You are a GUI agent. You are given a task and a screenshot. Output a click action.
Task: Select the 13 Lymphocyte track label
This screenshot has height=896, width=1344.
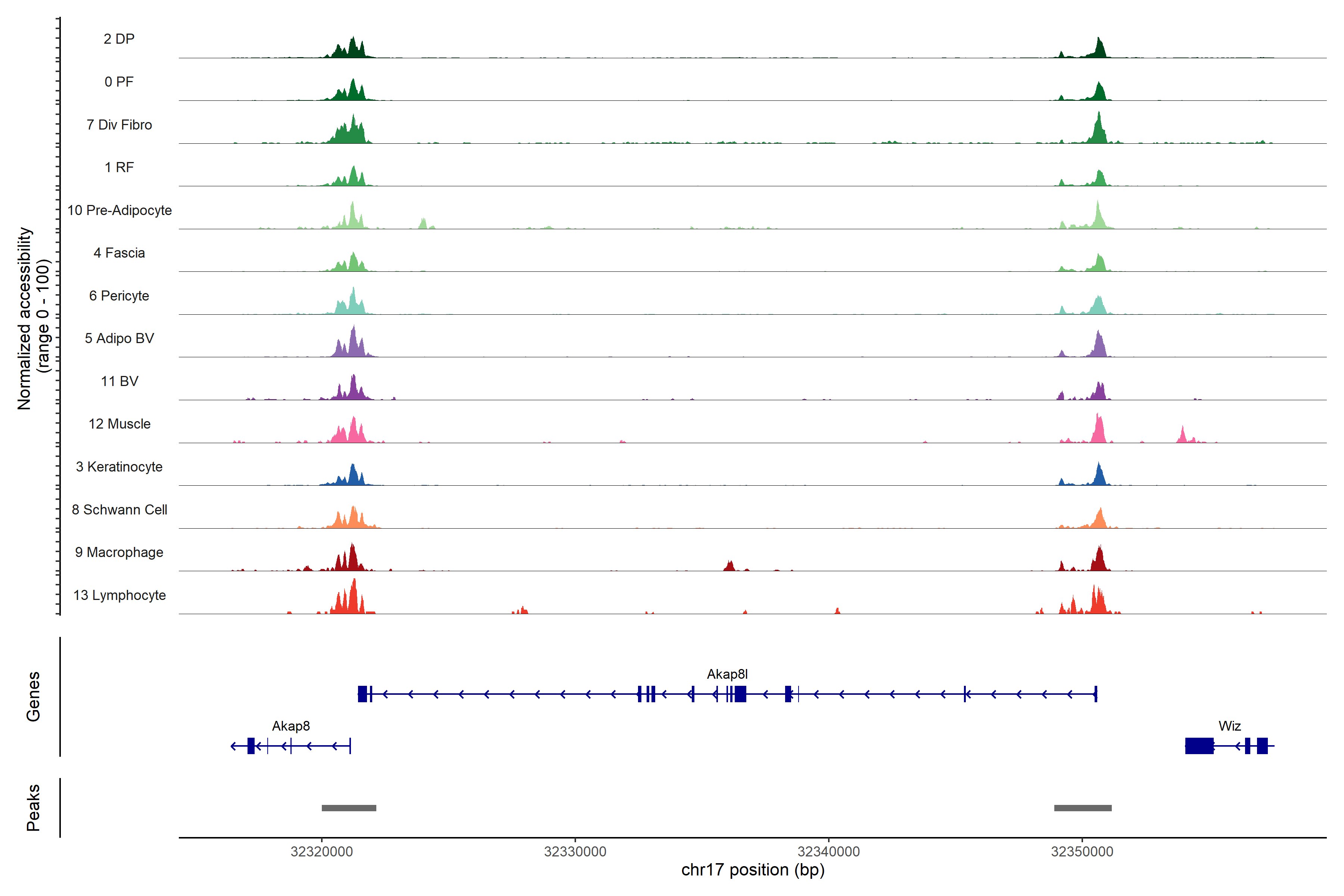tap(119, 595)
